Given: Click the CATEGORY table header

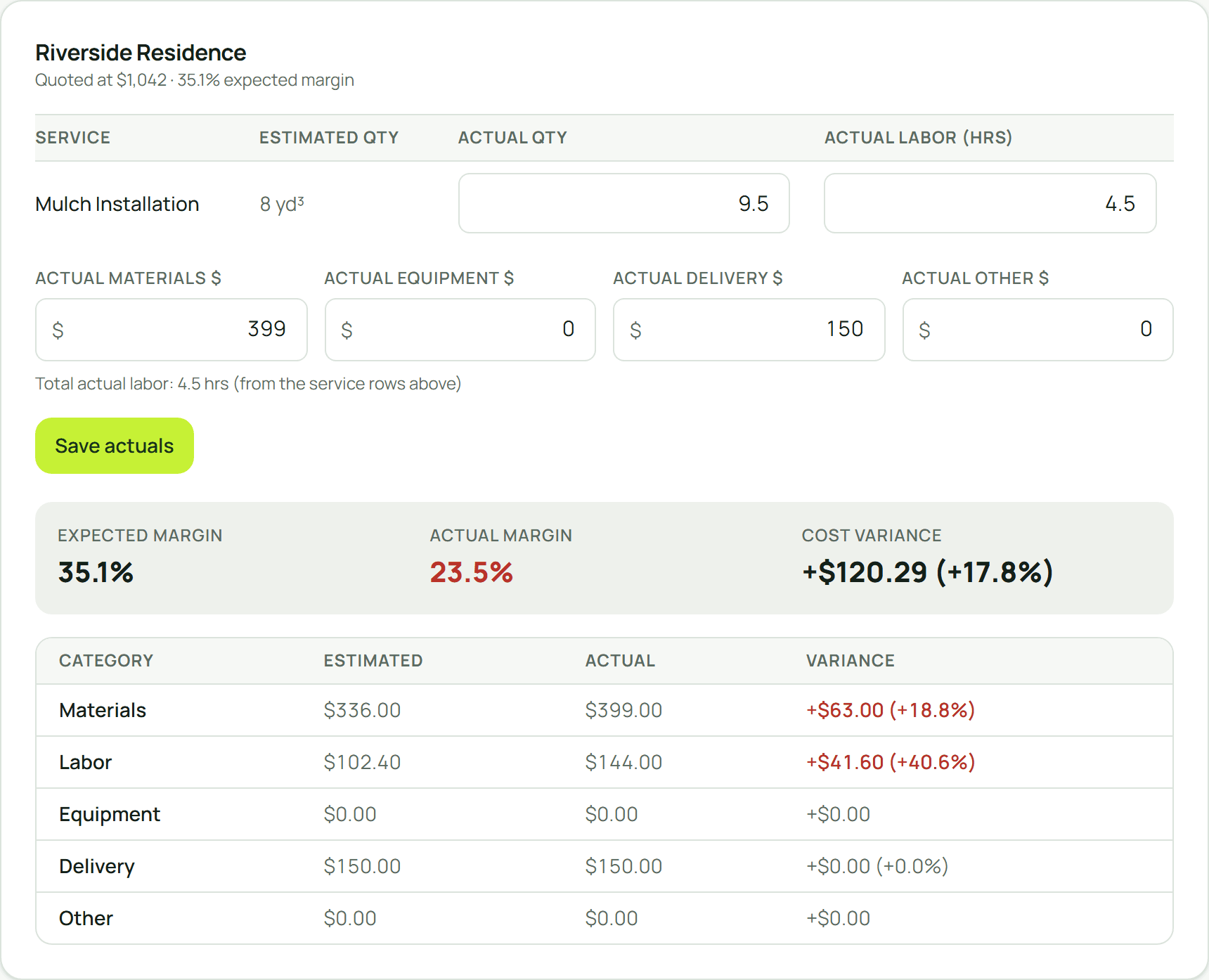Looking at the screenshot, I should pos(106,661).
